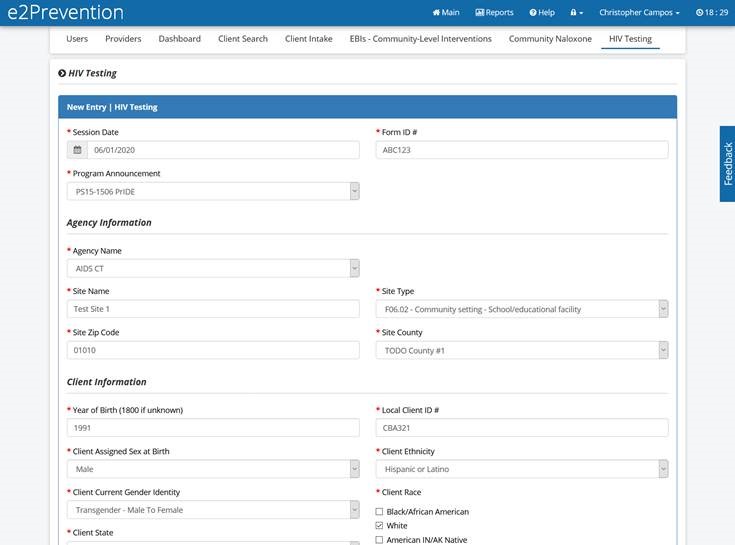
Task: Click the HIV Testing section arrow icon
Action: (62, 73)
